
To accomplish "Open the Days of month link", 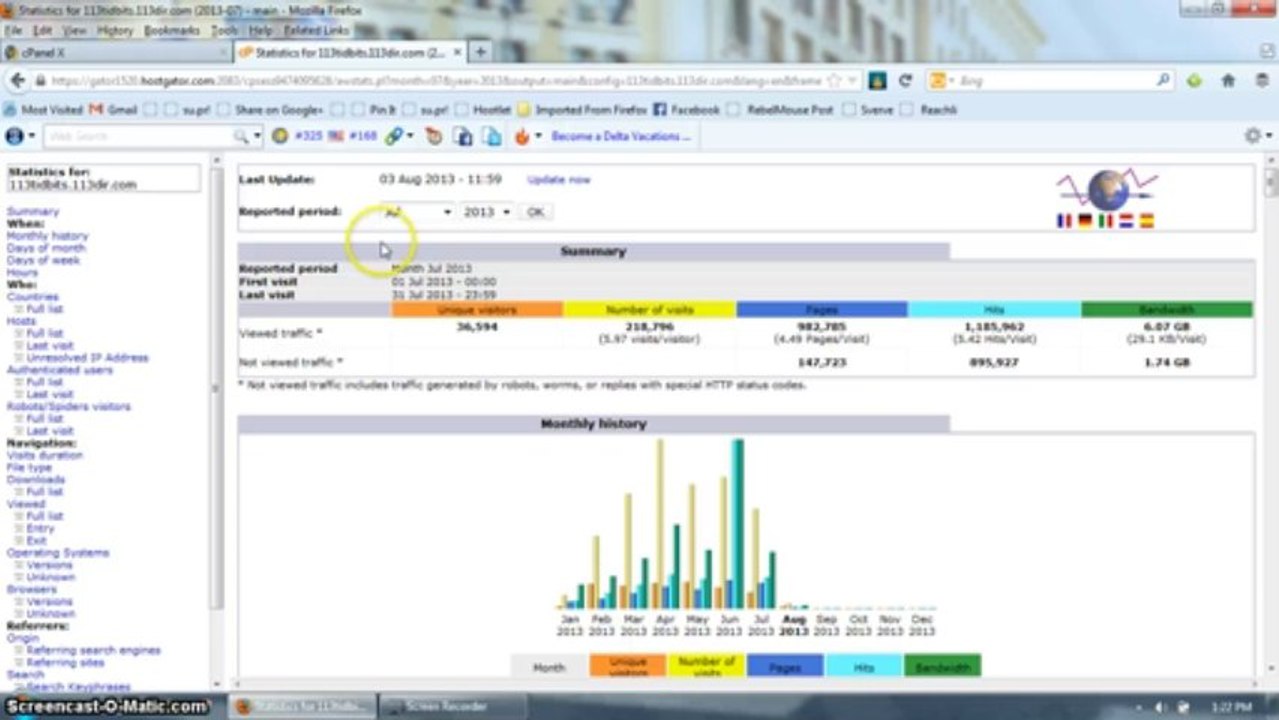I will 46,248.
